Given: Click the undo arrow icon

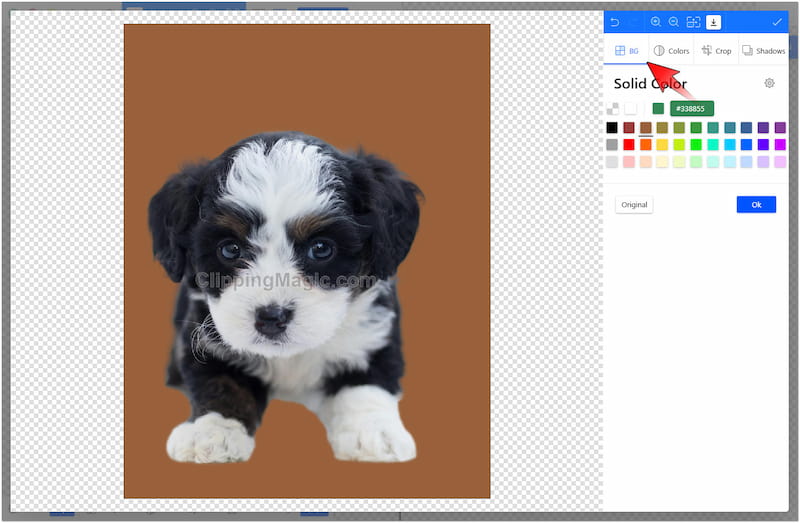Looking at the screenshot, I should tap(614, 22).
